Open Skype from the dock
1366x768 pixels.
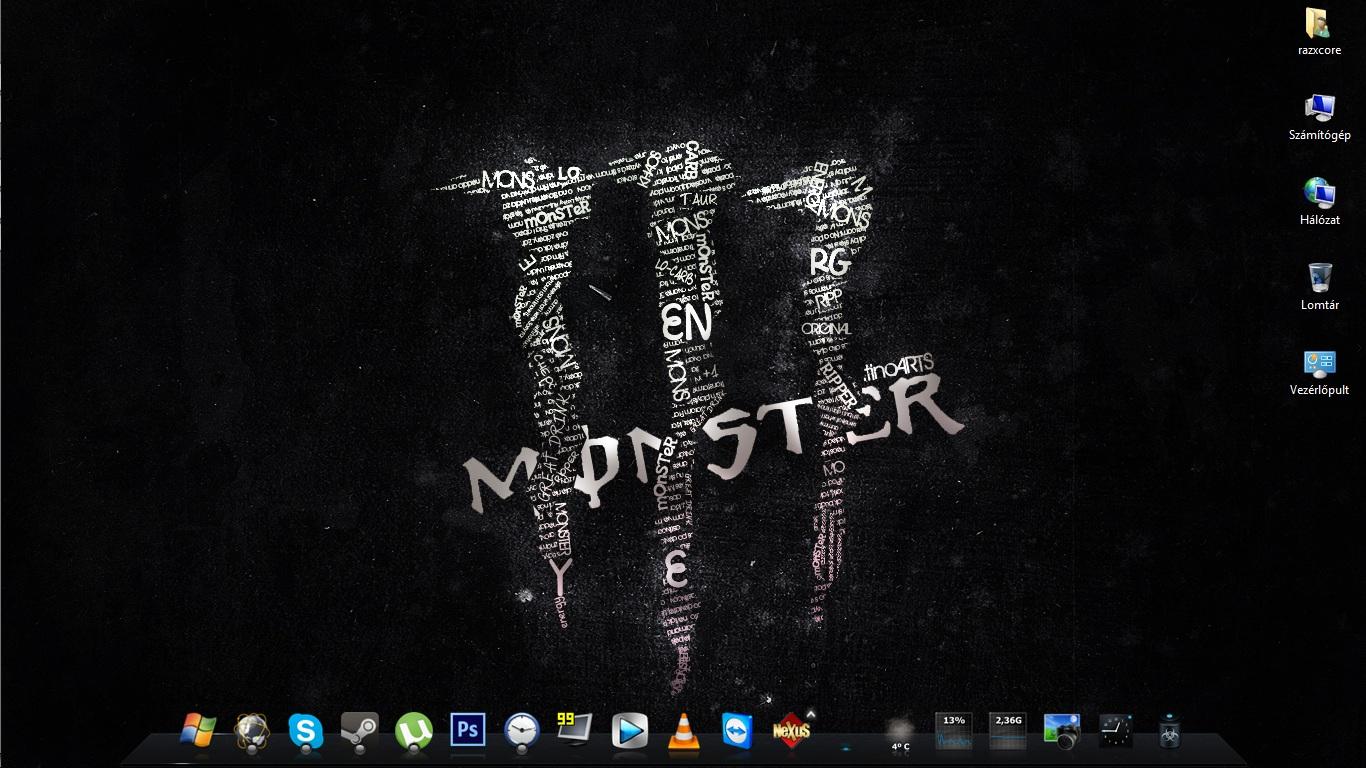pyautogui.click(x=306, y=731)
